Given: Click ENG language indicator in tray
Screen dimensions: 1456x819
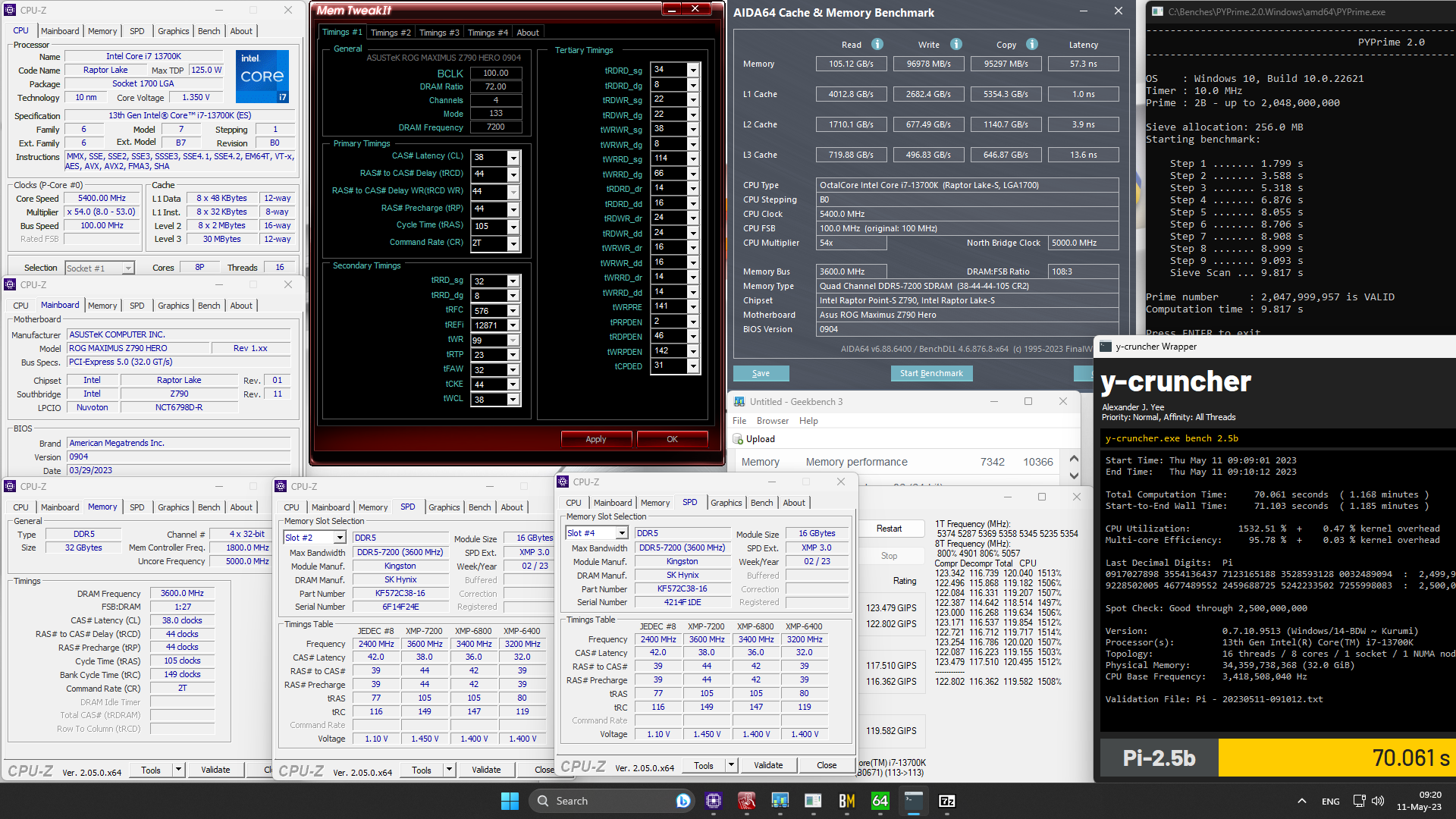Looking at the screenshot, I should click(1330, 801).
